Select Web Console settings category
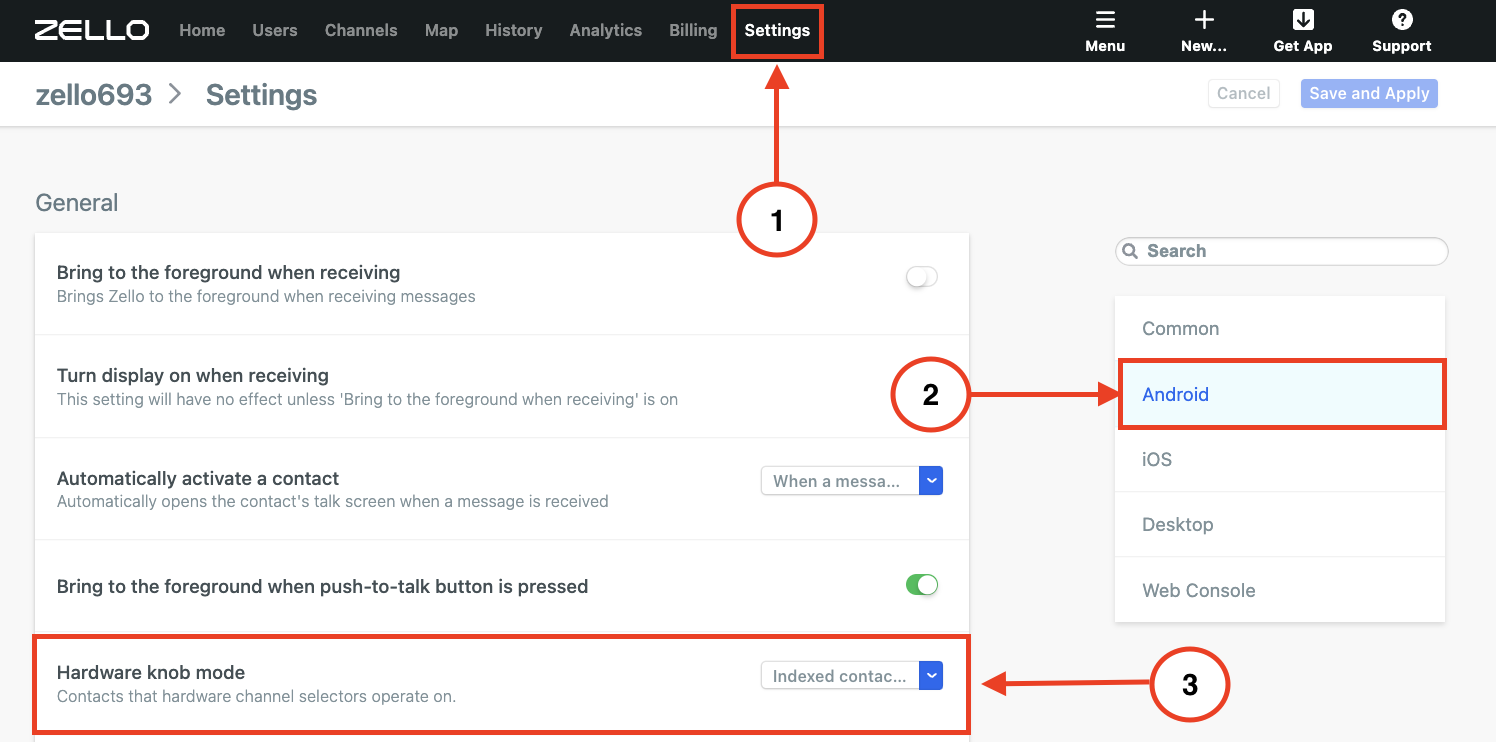This screenshot has height=742, width=1496. tap(1280, 590)
